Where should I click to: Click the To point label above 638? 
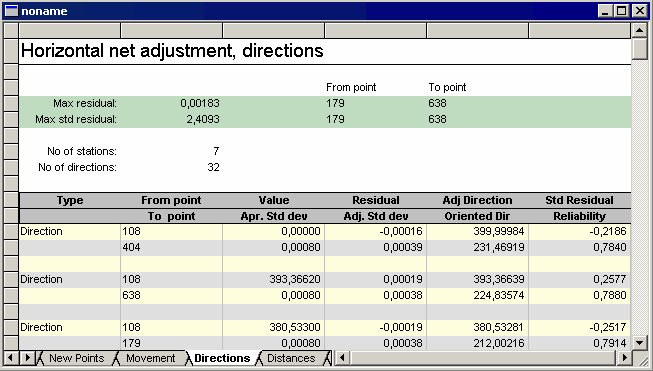tap(447, 87)
